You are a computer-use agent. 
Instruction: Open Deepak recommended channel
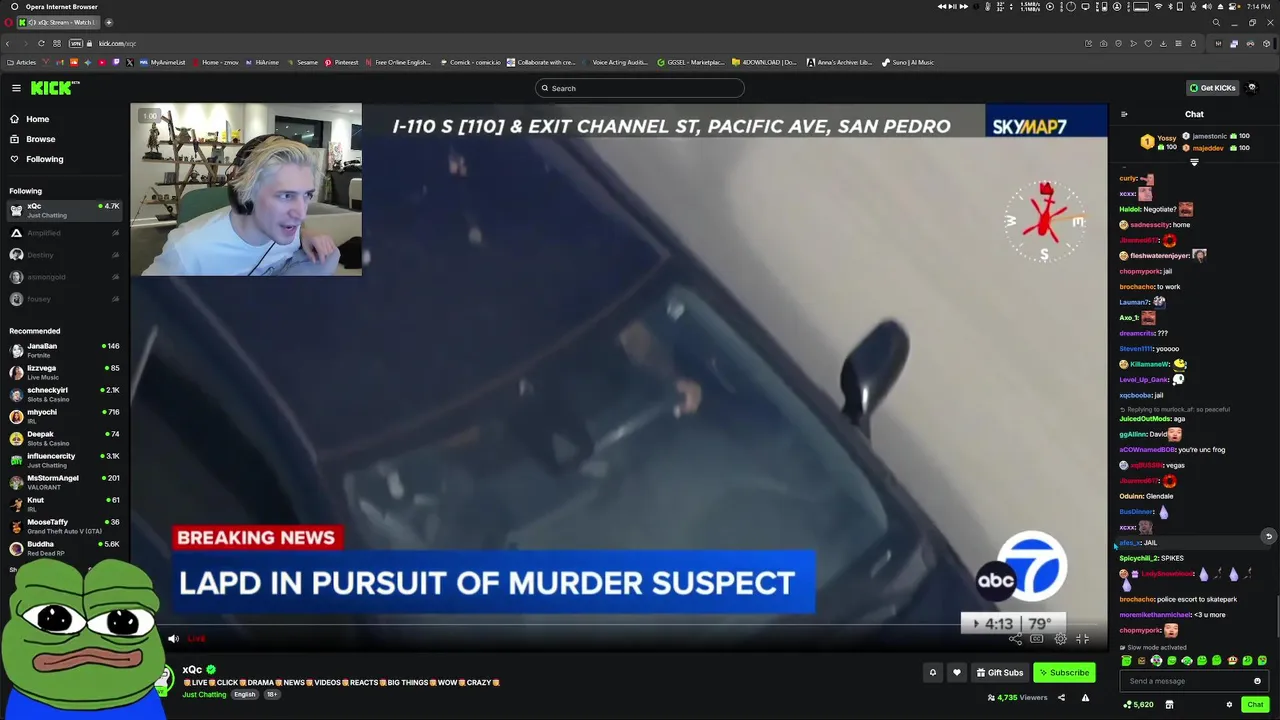pos(64,438)
